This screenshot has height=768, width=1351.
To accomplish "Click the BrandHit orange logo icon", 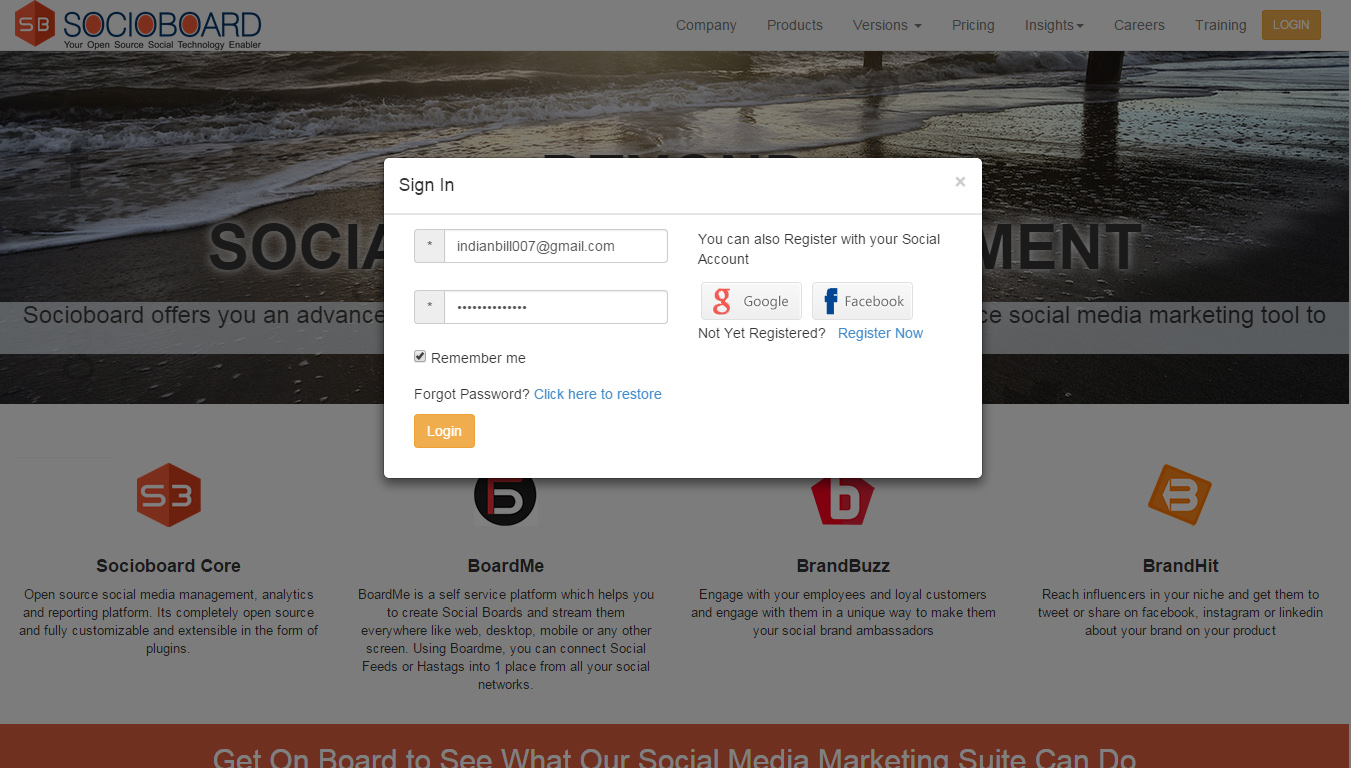I will [x=1180, y=495].
